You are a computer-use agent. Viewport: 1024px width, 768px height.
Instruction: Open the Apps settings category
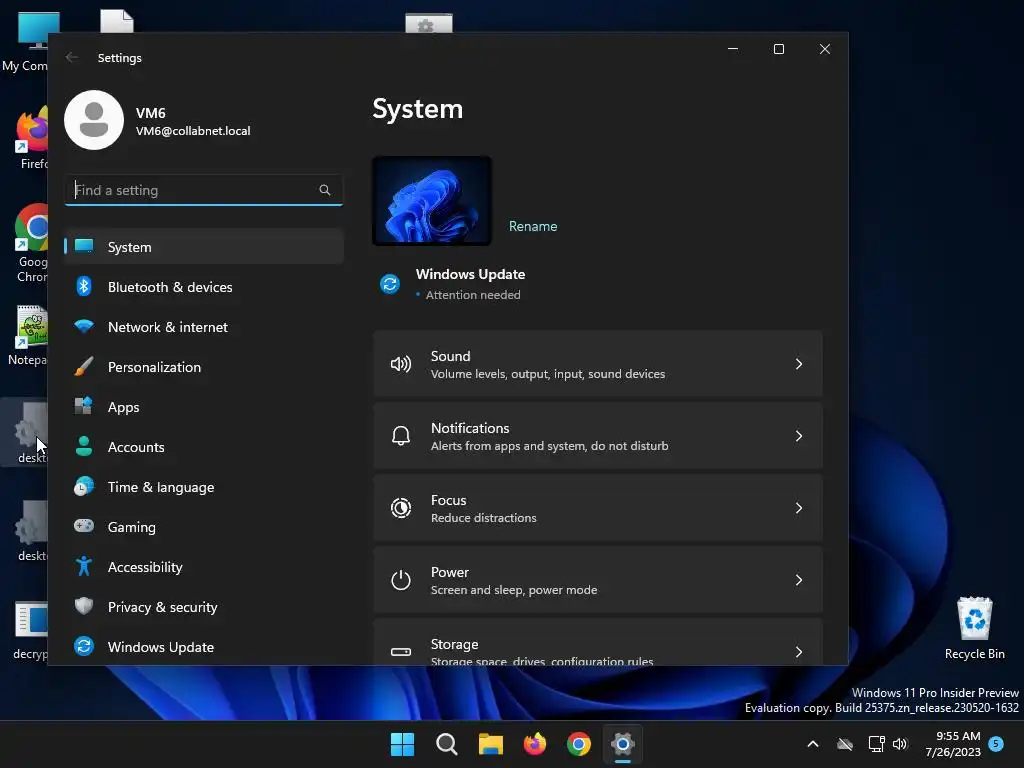[204, 407]
